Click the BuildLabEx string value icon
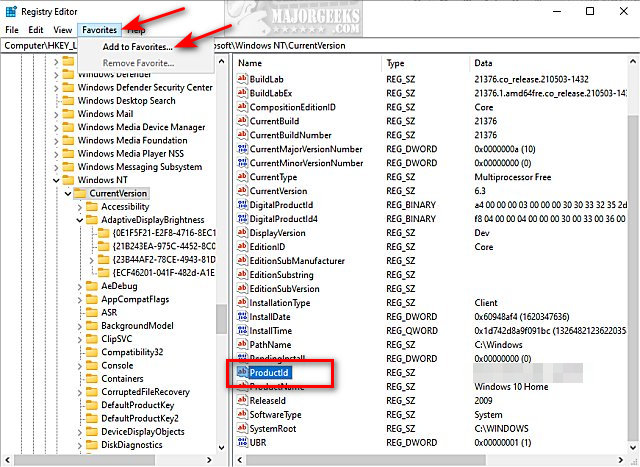Image resolution: width=640 pixels, height=467 pixels. (242, 93)
